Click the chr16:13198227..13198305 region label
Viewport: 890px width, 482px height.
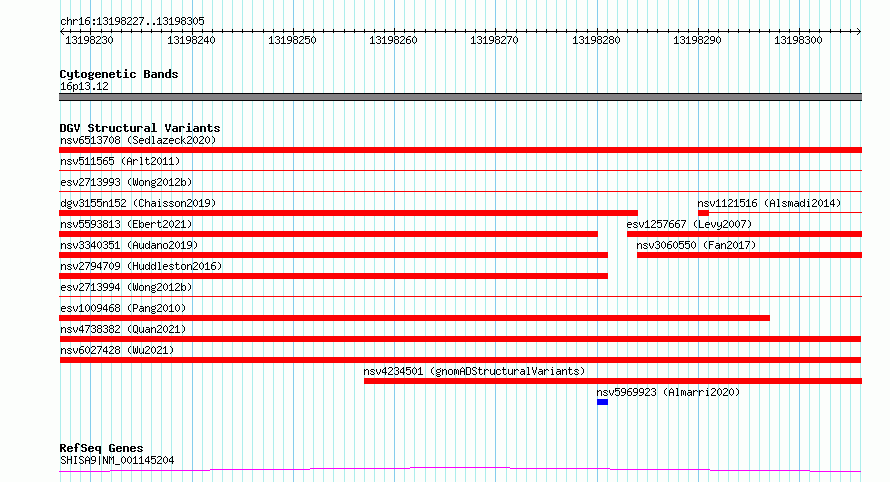132,21
